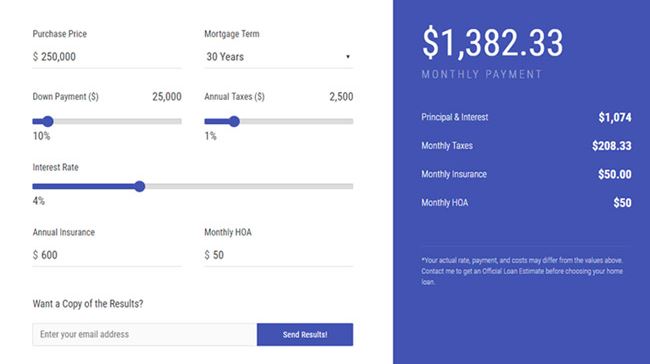The height and width of the screenshot is (364, 650).
Task: Click the Monthly Taxes amount $208.33
Action: pos(611,146)
